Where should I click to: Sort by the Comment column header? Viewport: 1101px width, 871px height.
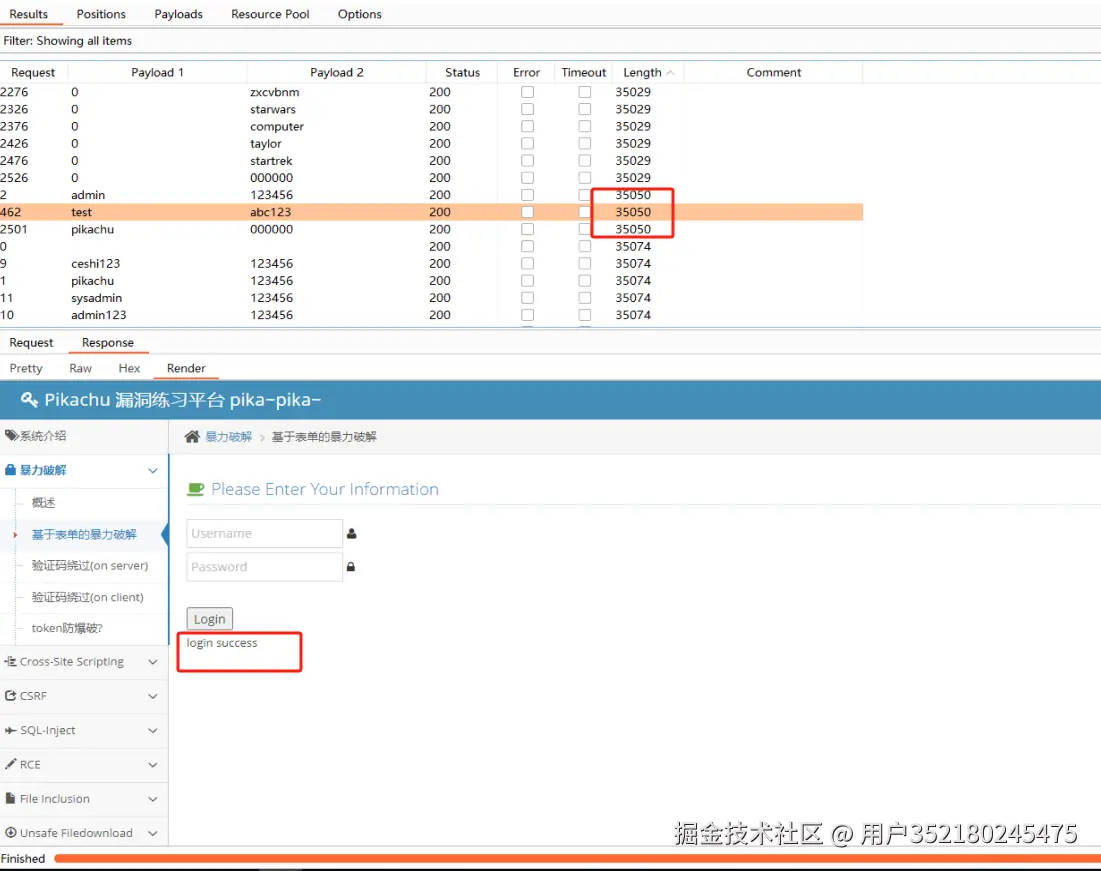(773, 72)
